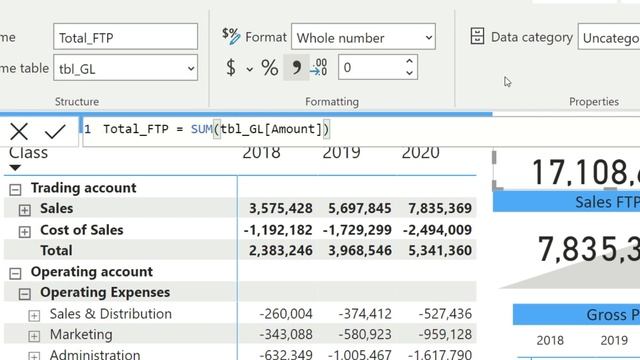640x360 pixels.
Task: Select the card showing 7,835
Action: [589, 249]
